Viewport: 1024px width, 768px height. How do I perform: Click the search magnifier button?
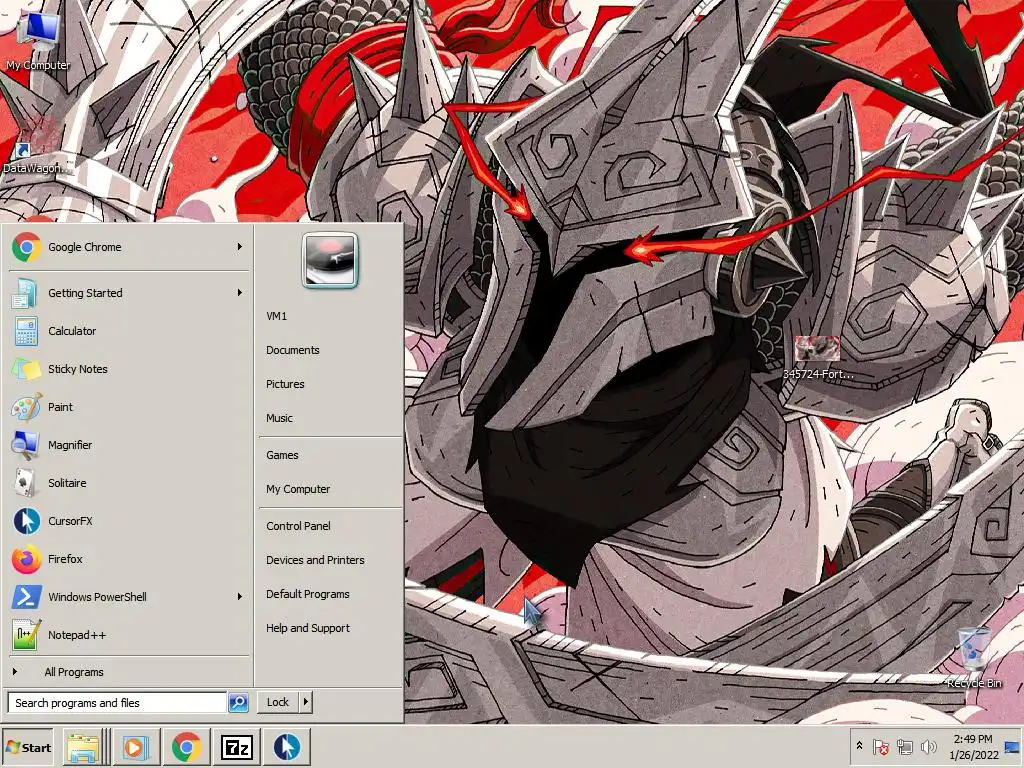(x=238, y=703)
